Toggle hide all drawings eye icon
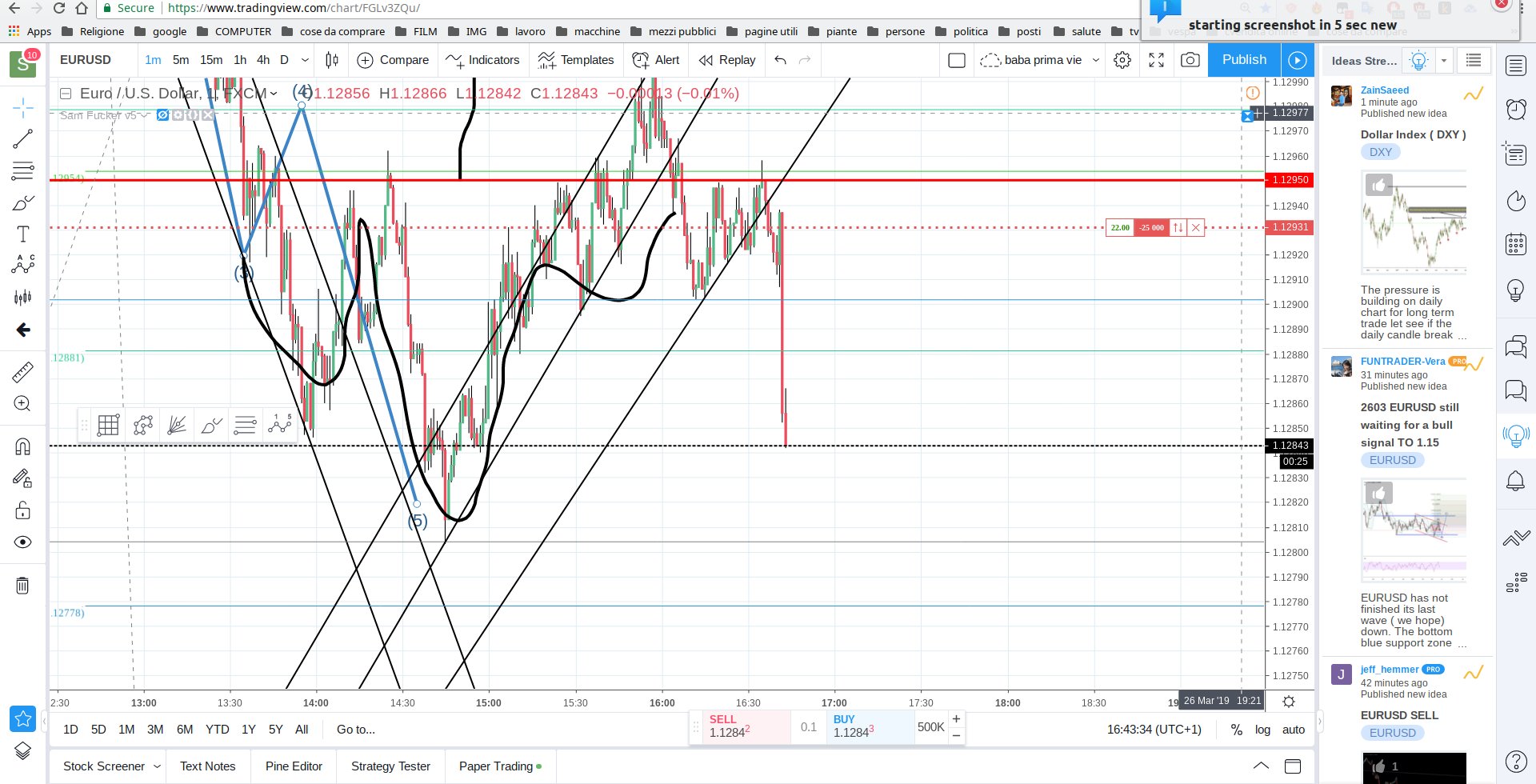The height and width of the screenshot is (784, 1536). (23, 542)
